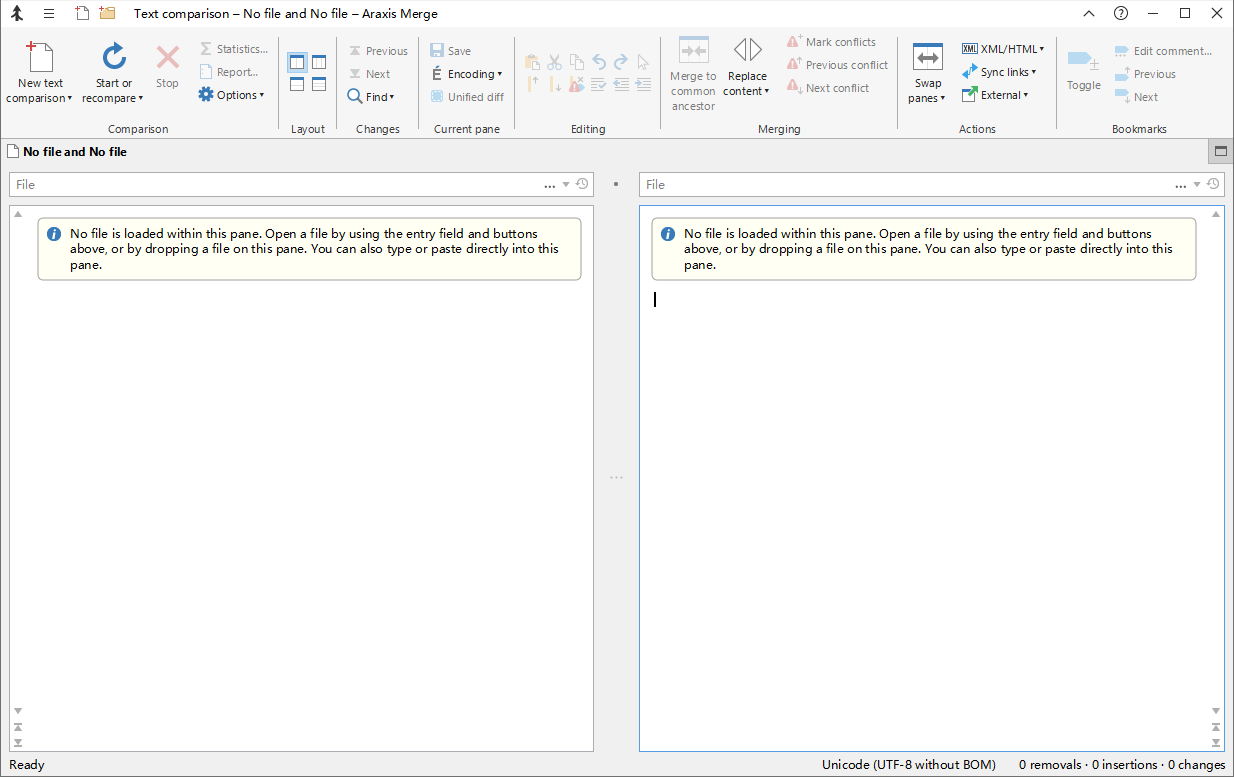Screen dimensions: 1234x777
Task: Browse for right pane file with ellipsis button
Action: [x=1181, y=185]
